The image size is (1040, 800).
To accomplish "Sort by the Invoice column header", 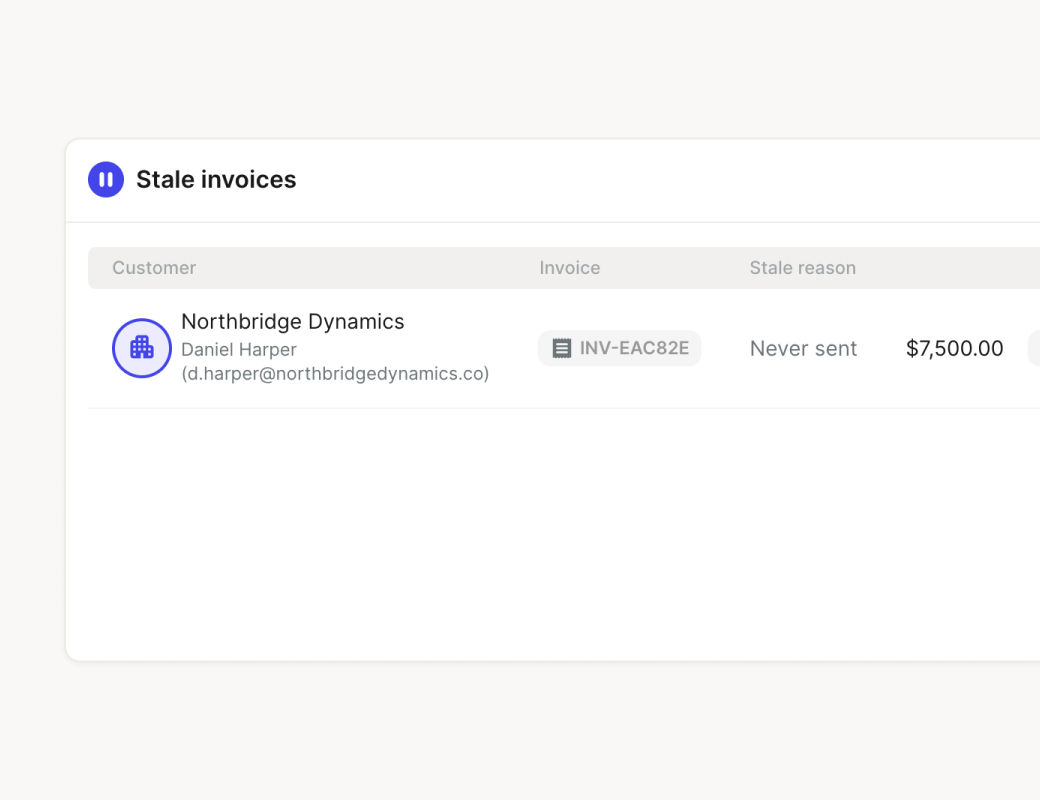I will 569,268.
